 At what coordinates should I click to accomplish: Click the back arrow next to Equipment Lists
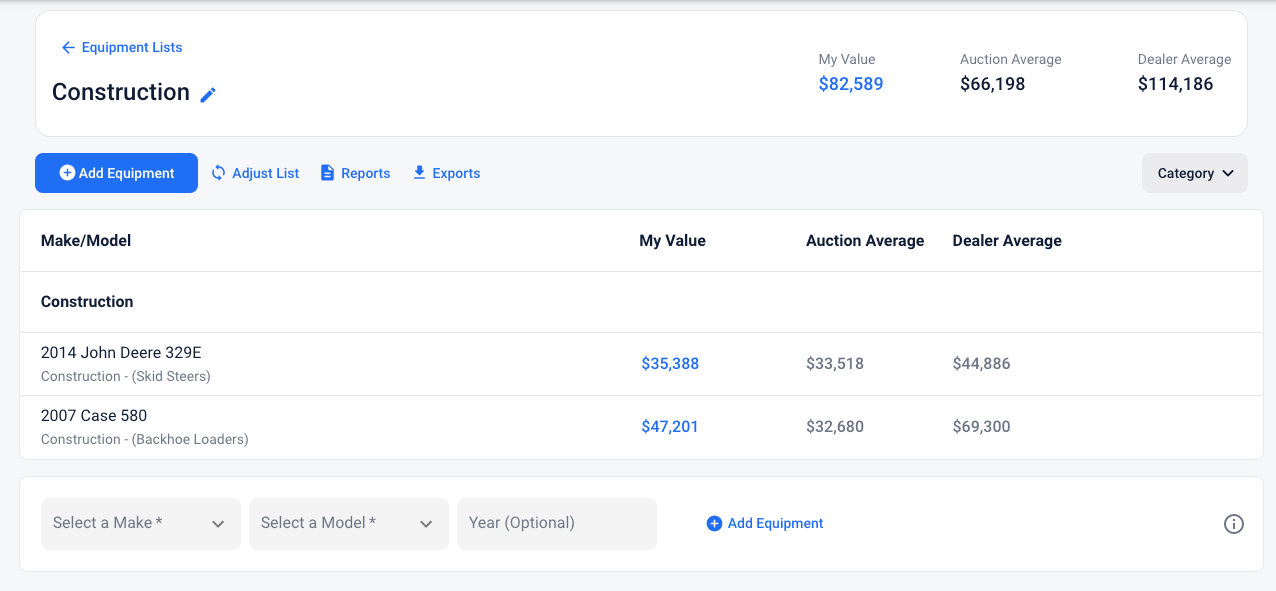pos(68,48)
